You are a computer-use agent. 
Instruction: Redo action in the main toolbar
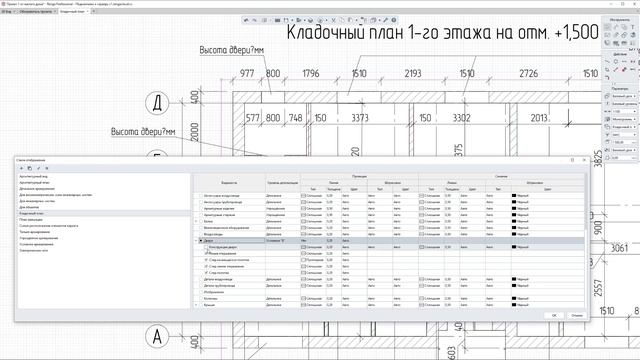point(254,20)
